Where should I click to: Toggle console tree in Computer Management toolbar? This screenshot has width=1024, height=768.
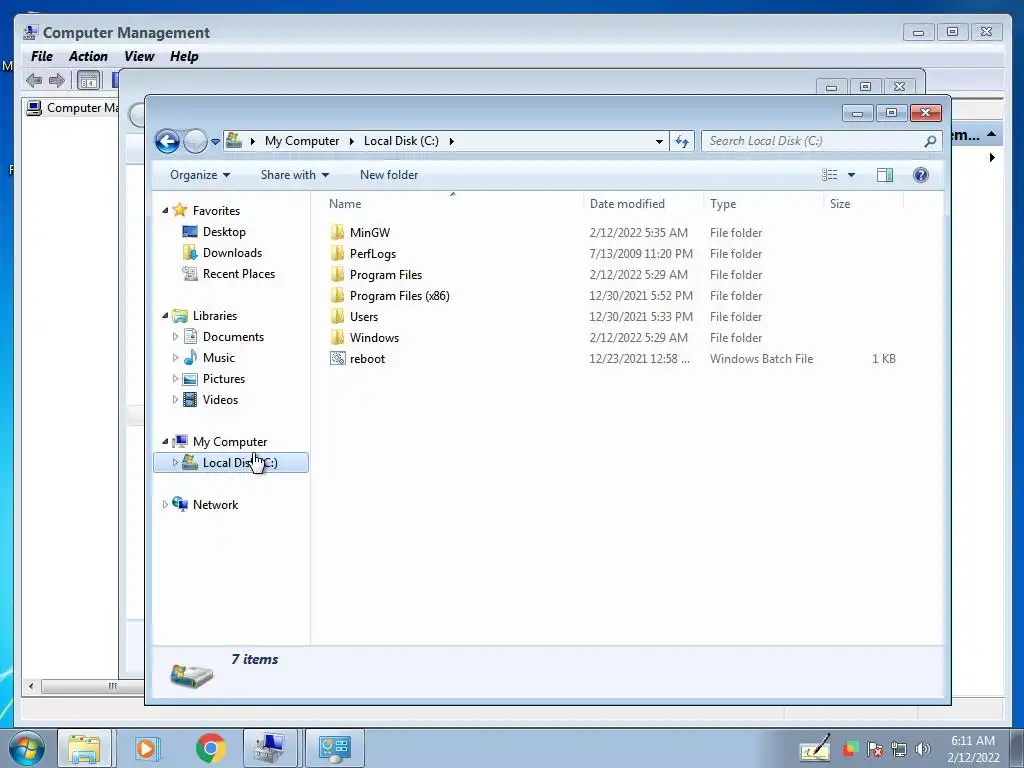[x=88, y=81]
